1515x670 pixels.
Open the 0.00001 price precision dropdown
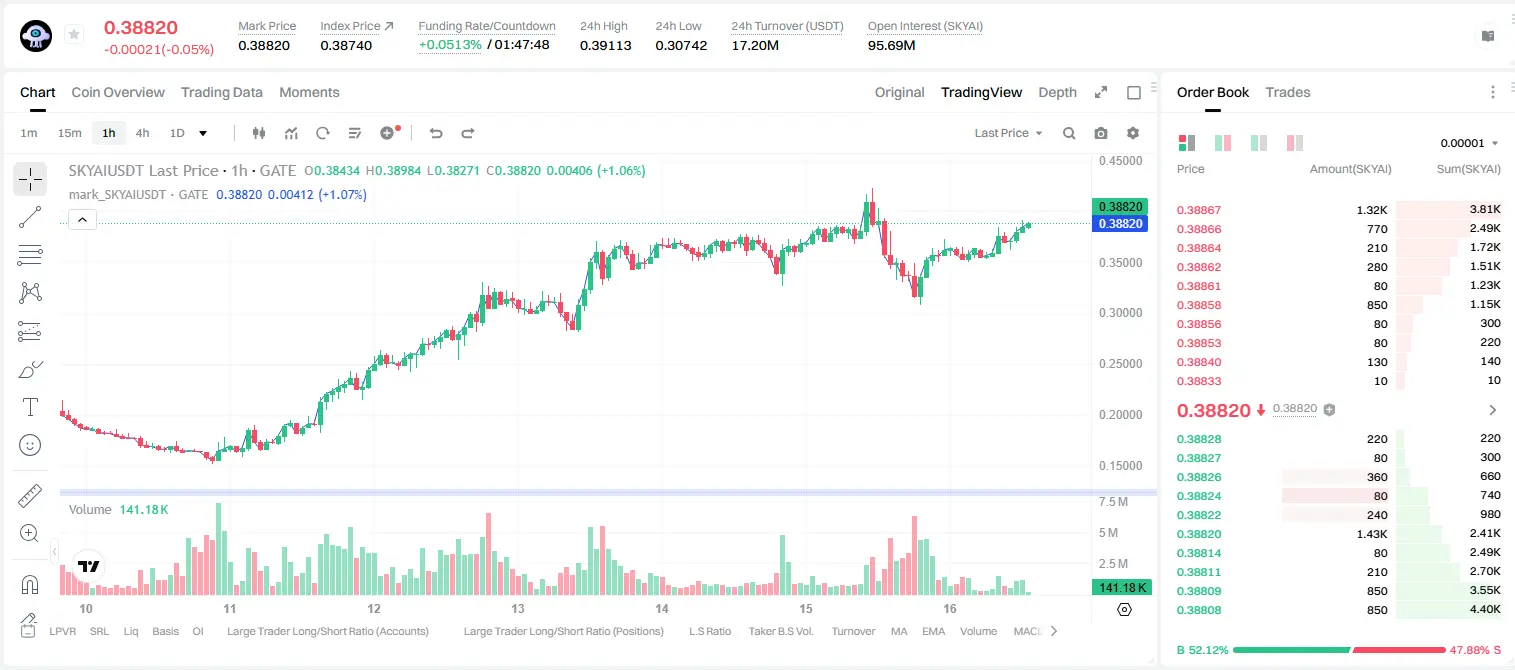pos(1469,143)
